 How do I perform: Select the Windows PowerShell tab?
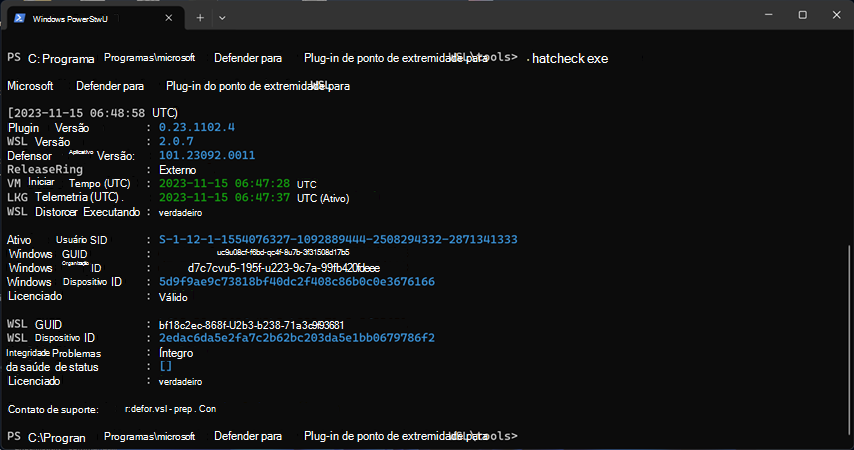pyautogui.click(x=93, y=19)
